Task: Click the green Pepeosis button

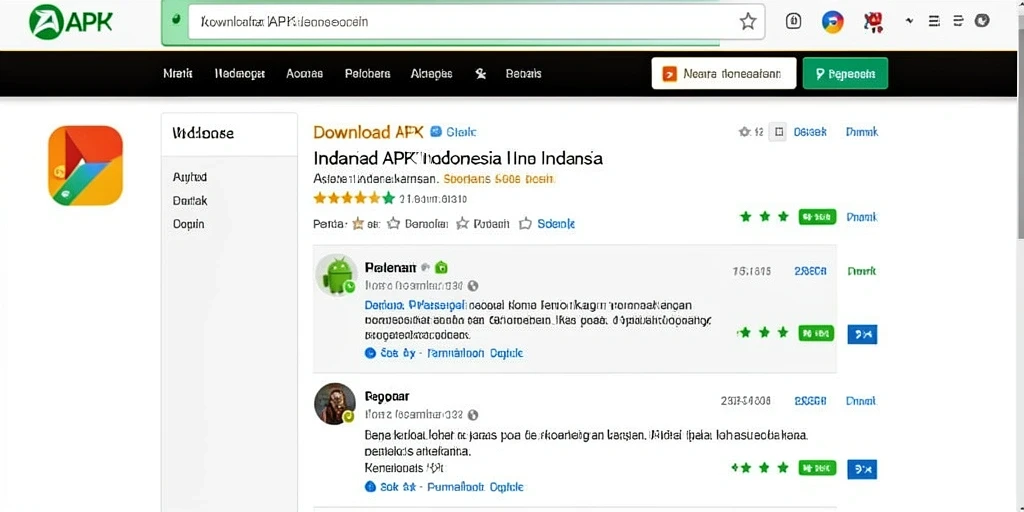Action: [845, 73]
